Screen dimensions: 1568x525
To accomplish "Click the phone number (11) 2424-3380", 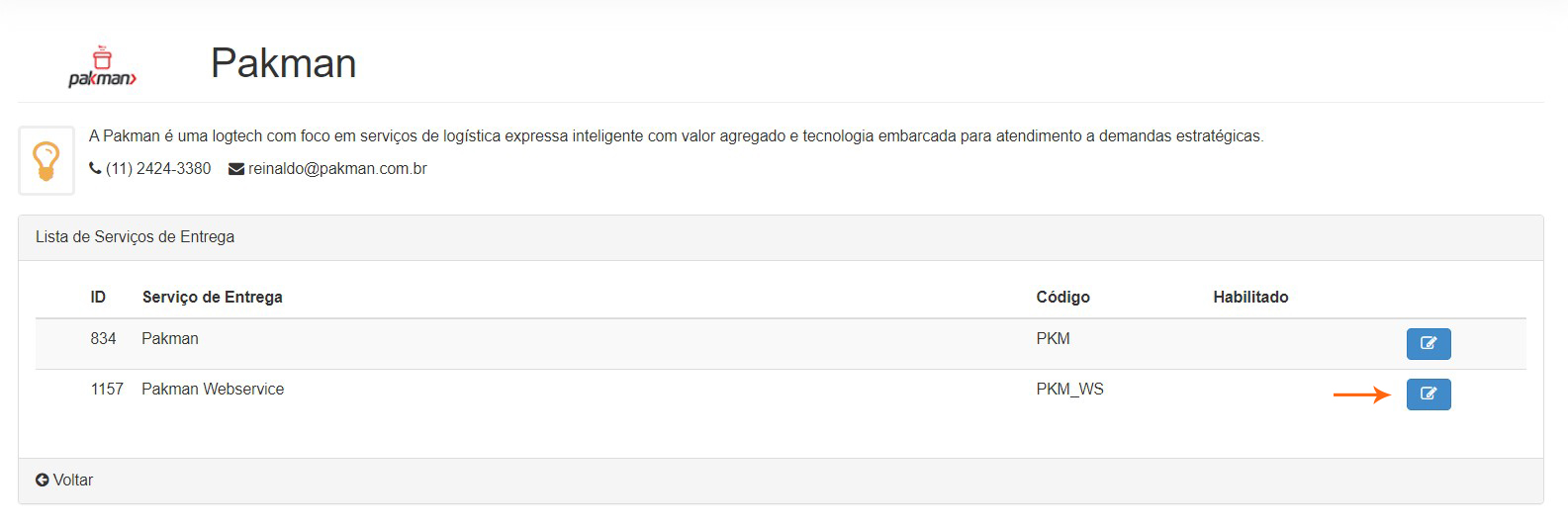I will pos(158,169).
